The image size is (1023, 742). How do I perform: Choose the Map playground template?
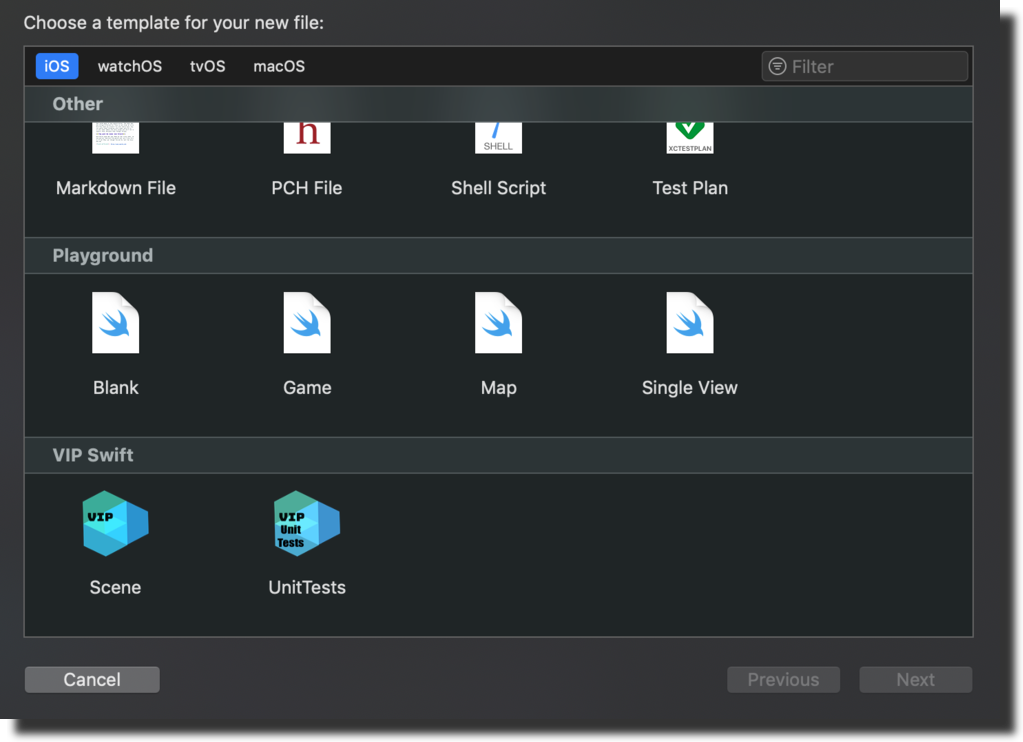point(498,322)
